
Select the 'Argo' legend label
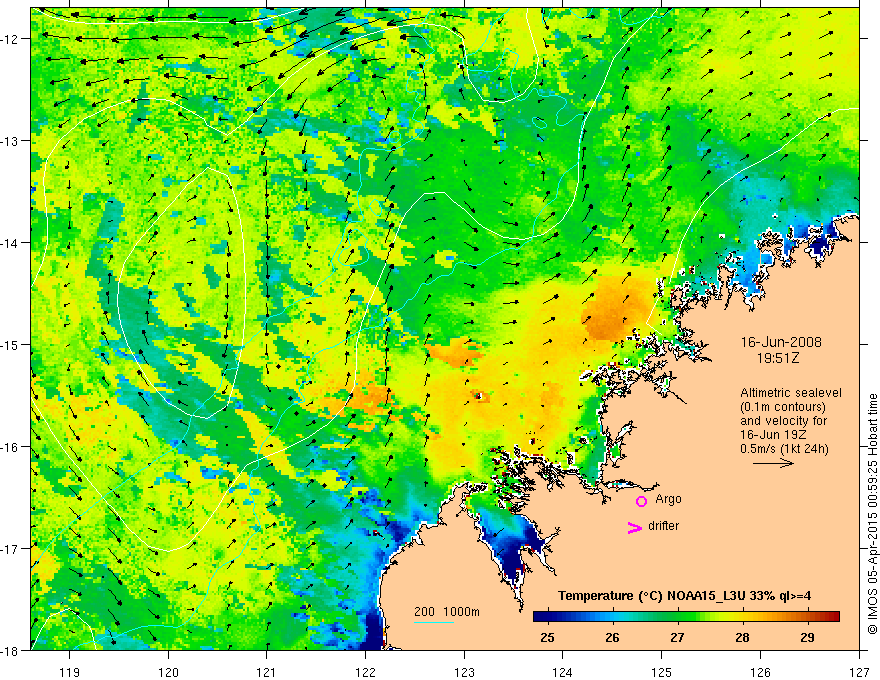(x=668, y=499)
